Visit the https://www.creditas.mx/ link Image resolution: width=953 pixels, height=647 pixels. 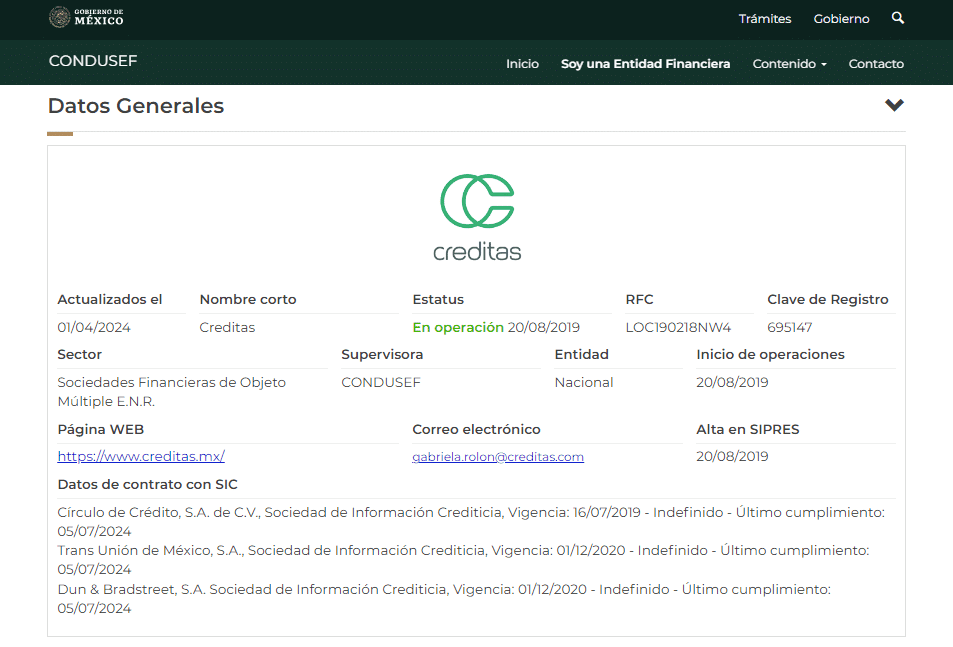(141, 457)
